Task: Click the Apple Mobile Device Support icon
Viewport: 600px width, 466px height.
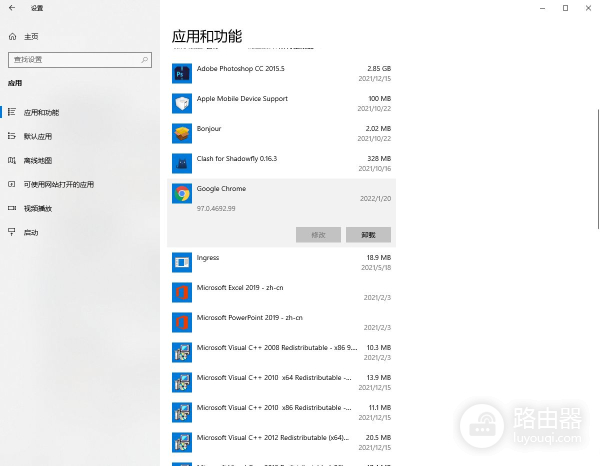Action: pyautogui.click(x=182, y=103)
